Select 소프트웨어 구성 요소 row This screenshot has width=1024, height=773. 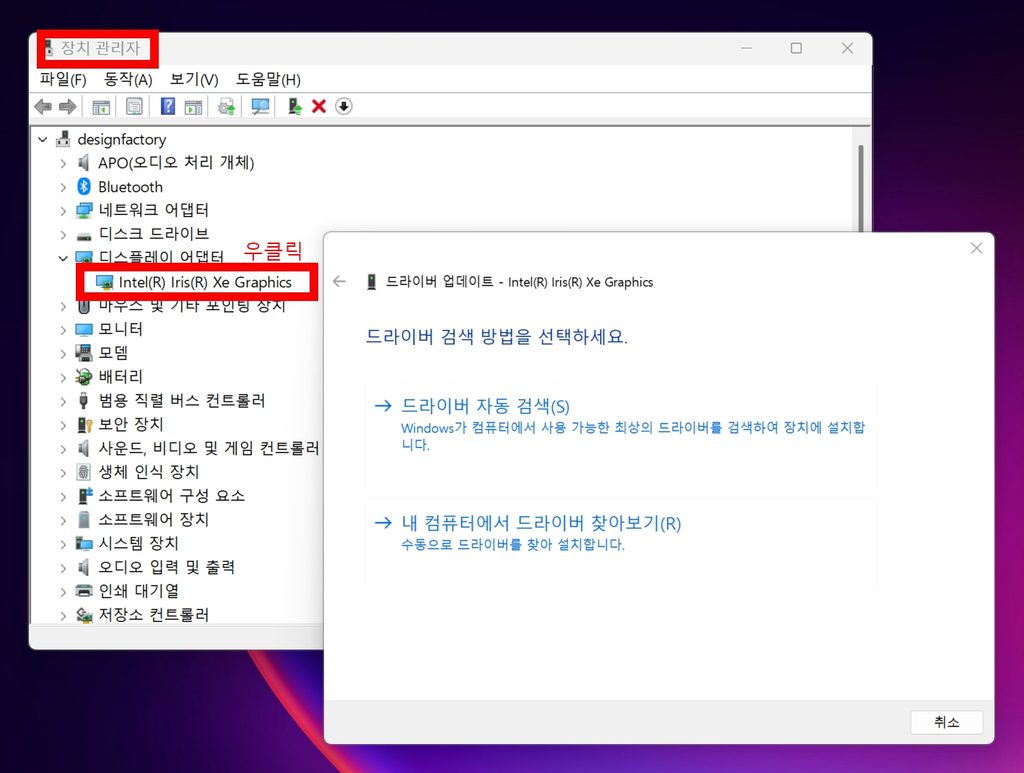point(171,496)
